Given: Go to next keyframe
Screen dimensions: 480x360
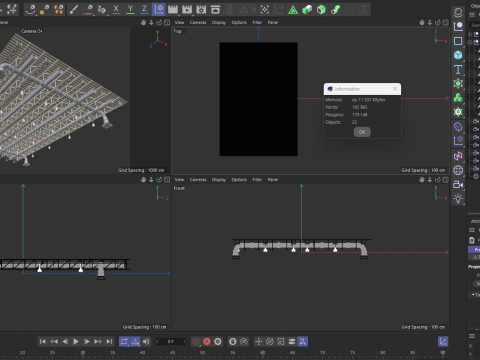Looking at the screenshot, I should coord(98,341).
